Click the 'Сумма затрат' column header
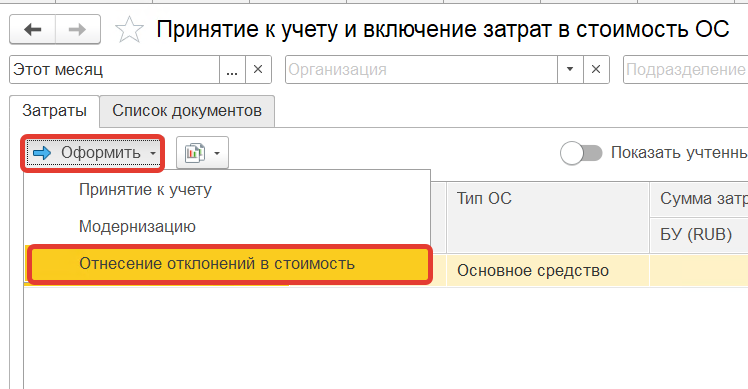This screenshot has width=748, height=389. (699, 199)
